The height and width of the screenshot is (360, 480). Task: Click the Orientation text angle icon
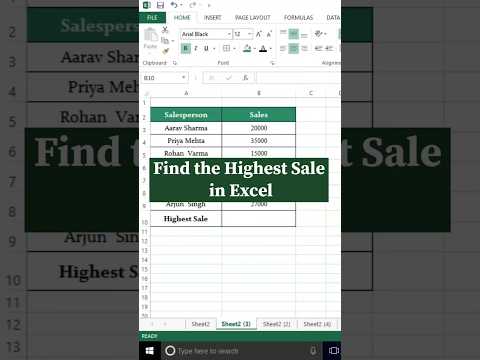coord(319,34)
